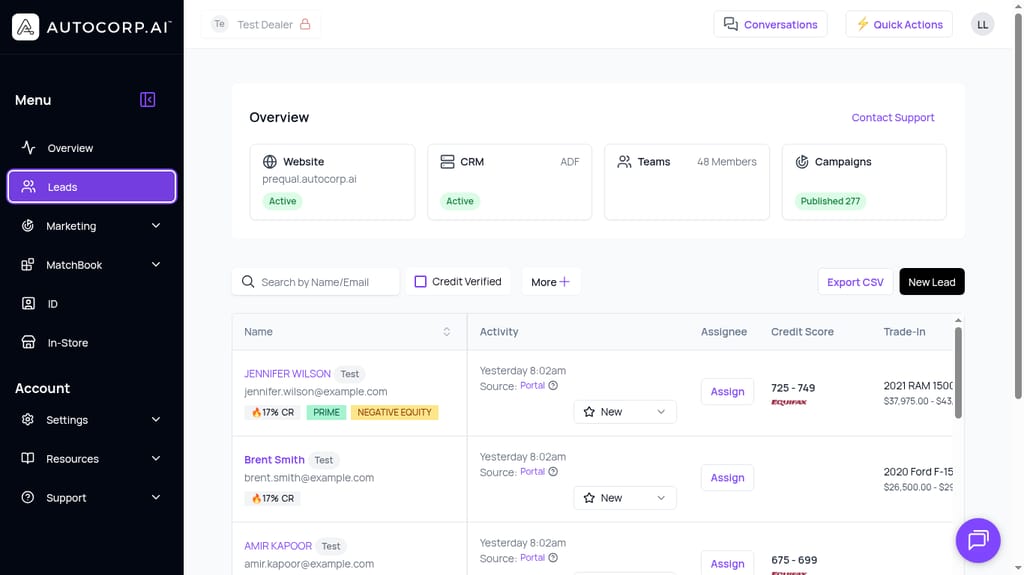Click info icon next to Jennifer Wilson's Portal source
The height and width of the screenshot is (575, 1024).
[x=553, y=386]
